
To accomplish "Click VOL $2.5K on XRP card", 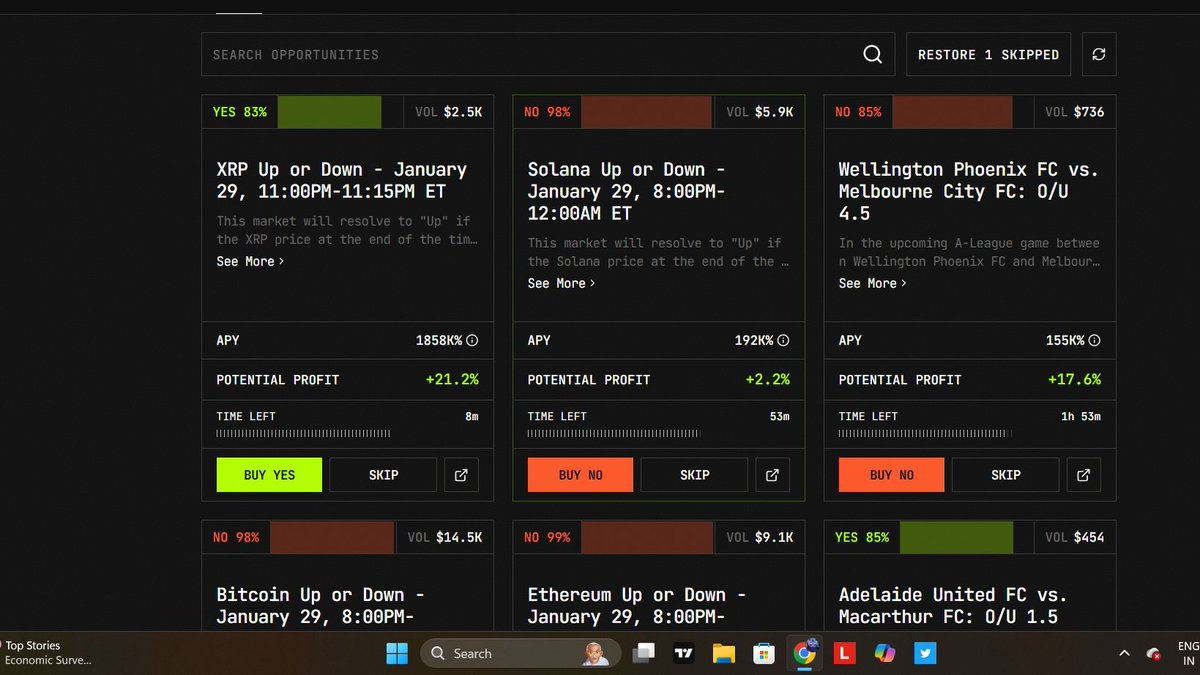I will (448, 112).
